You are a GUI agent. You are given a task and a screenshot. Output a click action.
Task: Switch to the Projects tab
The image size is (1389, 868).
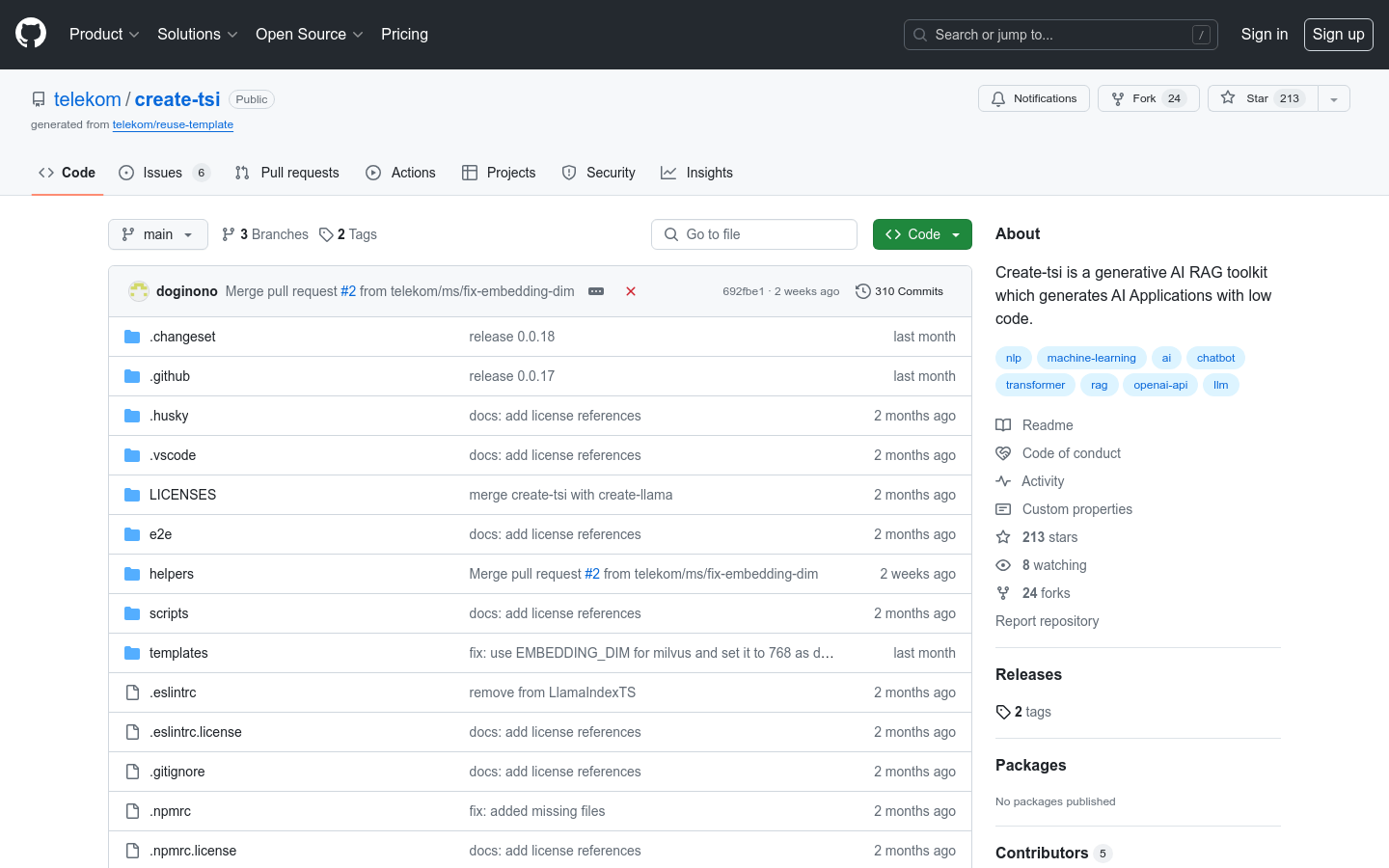click(499, 173)
